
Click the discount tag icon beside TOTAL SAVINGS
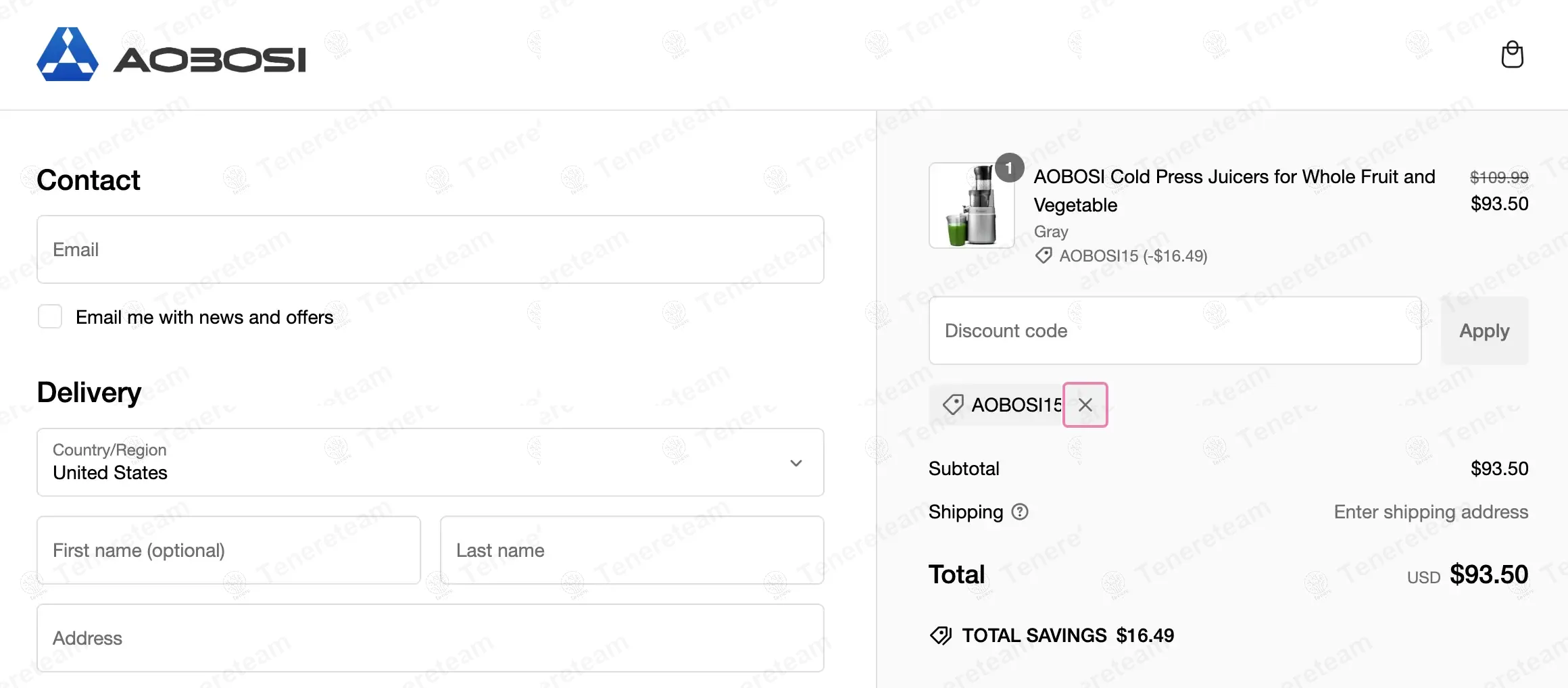[x=941, y=635]
